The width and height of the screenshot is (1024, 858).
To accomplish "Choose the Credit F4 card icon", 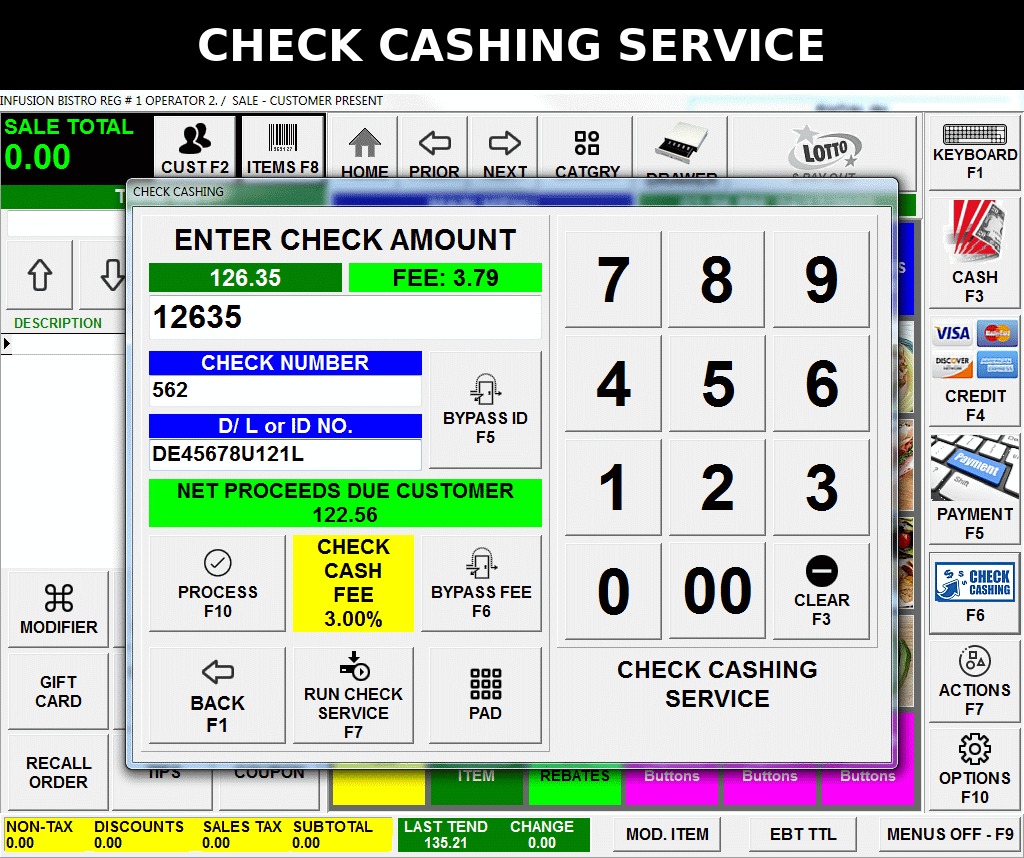I will click(974, 371).
